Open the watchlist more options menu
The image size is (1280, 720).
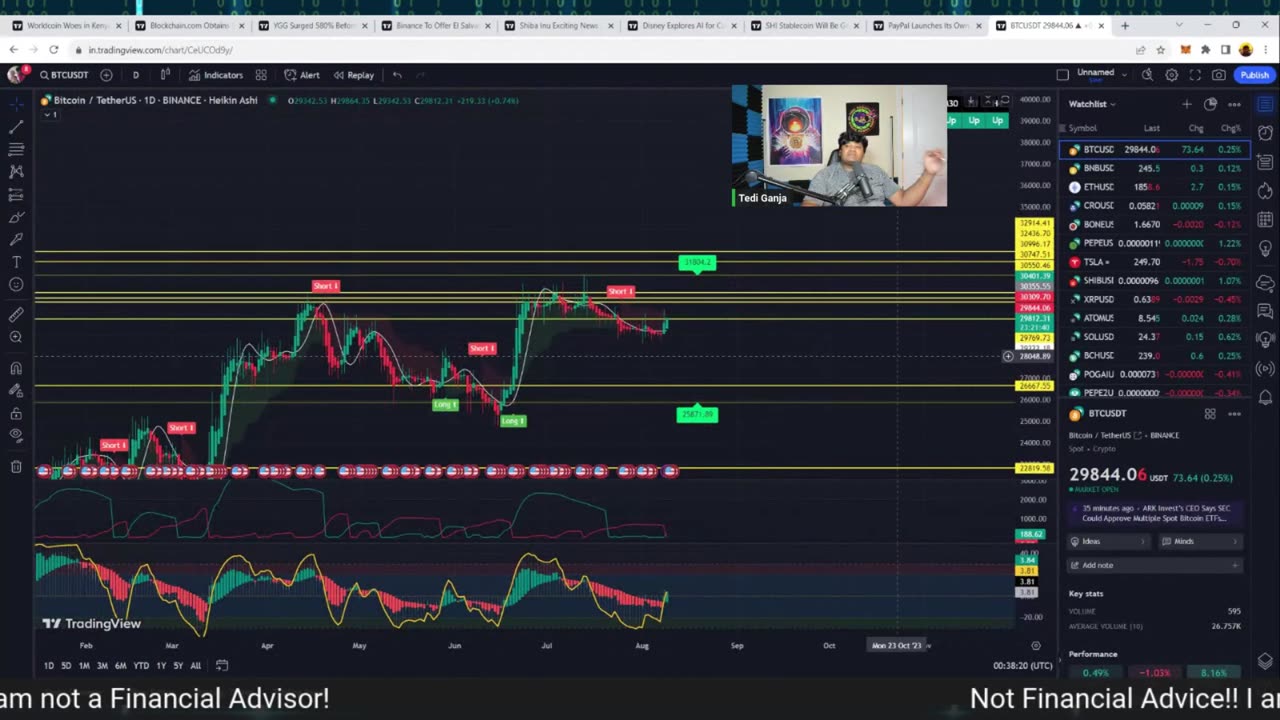pos(1234,104)
